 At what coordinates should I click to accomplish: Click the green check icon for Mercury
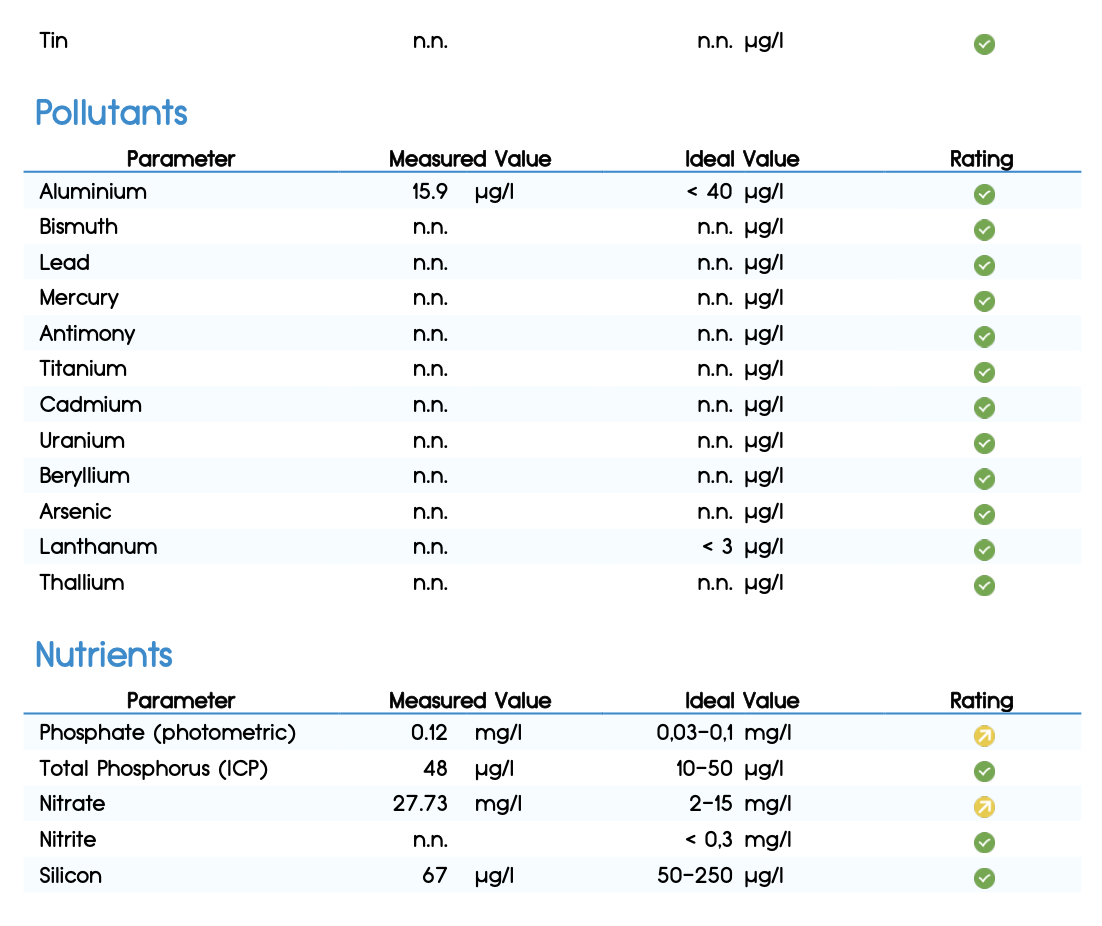pyautogui.click(x=984, y=301)
